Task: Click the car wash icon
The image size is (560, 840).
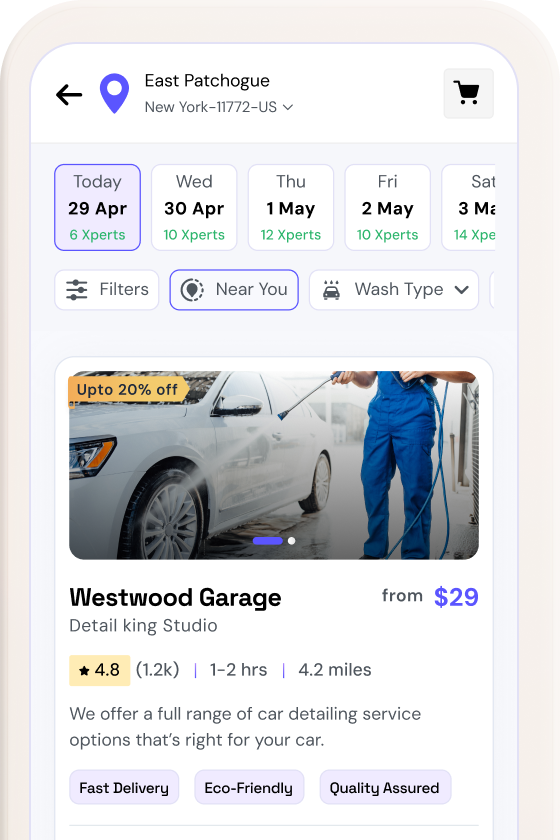Action: 331,290
